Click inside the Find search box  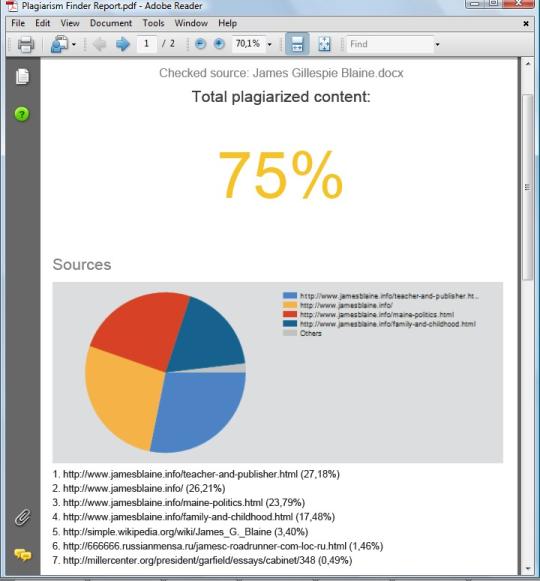pyautogui.click(x=389, y=44)
